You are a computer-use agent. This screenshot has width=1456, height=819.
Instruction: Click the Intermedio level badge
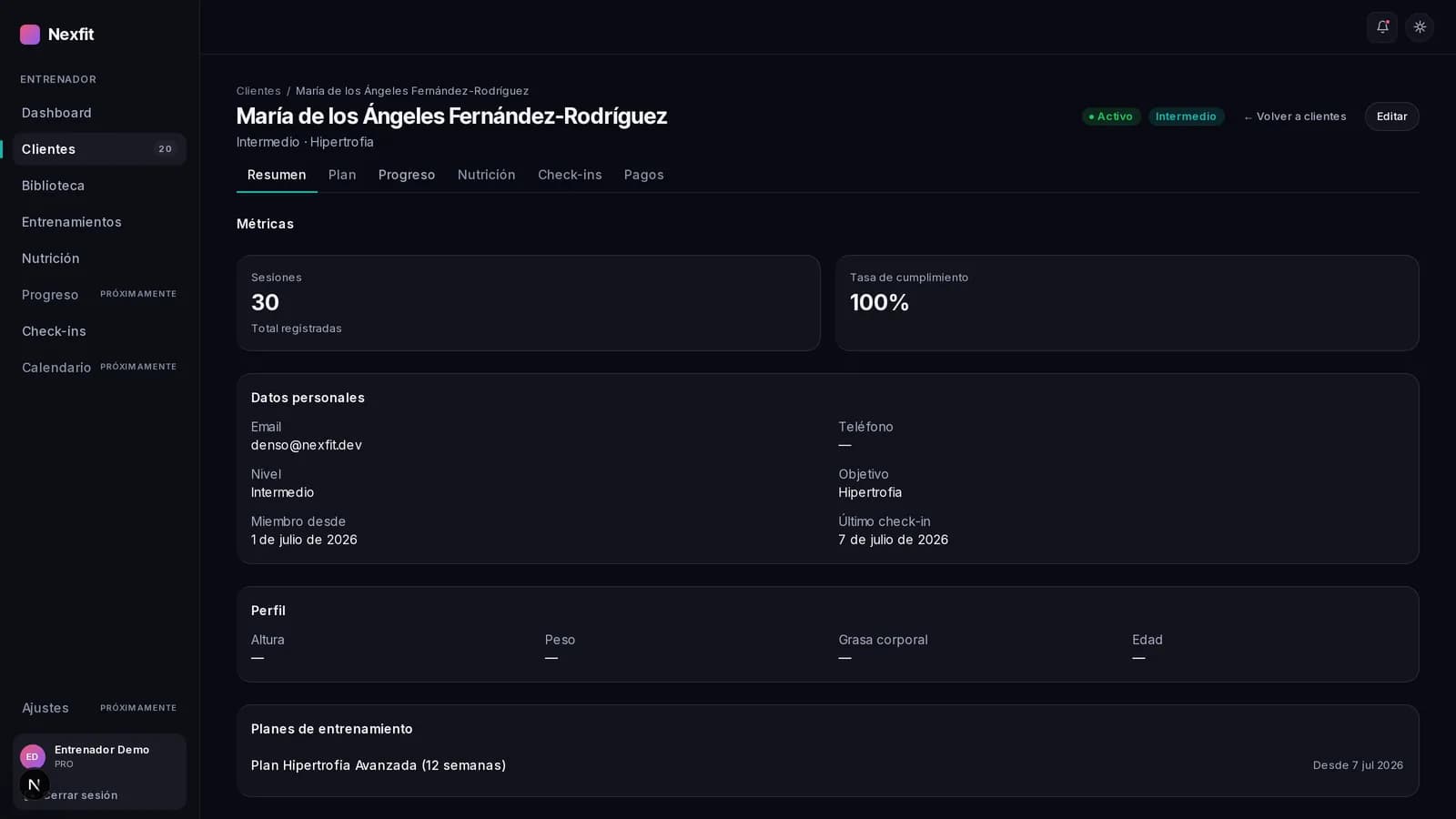point(1186,116)
